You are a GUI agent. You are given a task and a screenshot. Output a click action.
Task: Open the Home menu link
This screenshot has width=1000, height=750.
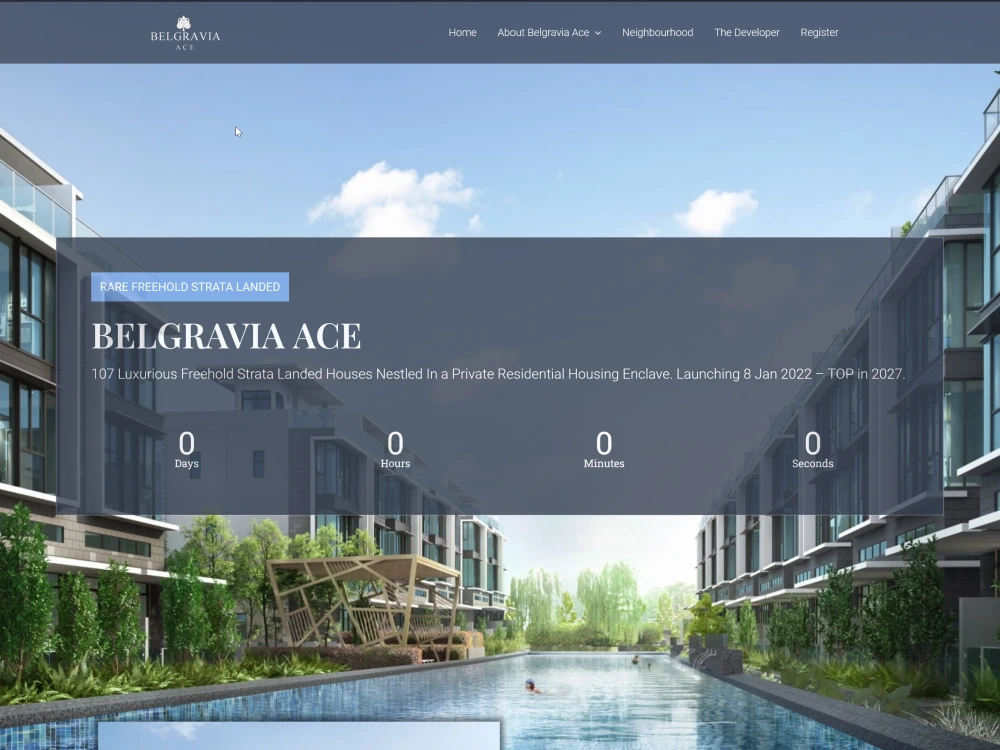[x=462, y=33]
